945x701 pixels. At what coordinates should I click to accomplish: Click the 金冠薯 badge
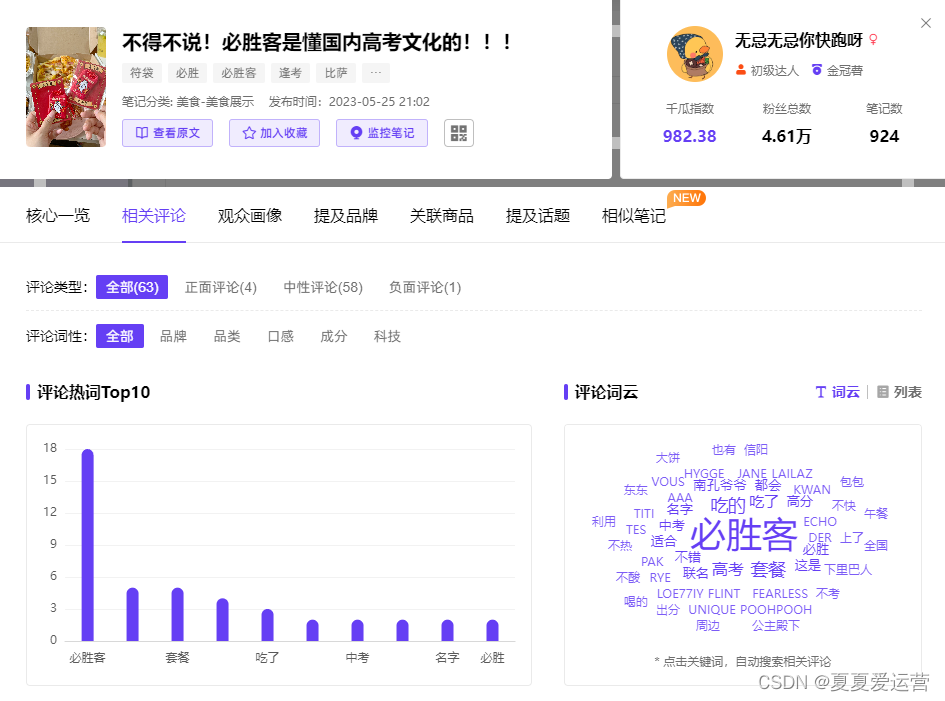coord(838,71)
